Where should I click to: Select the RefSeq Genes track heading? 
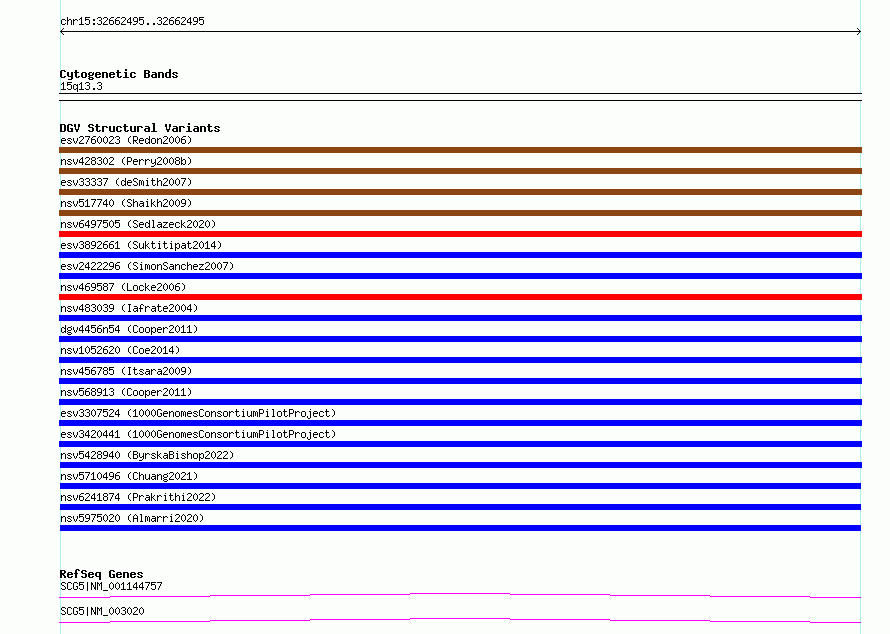[x=102, y=574]
